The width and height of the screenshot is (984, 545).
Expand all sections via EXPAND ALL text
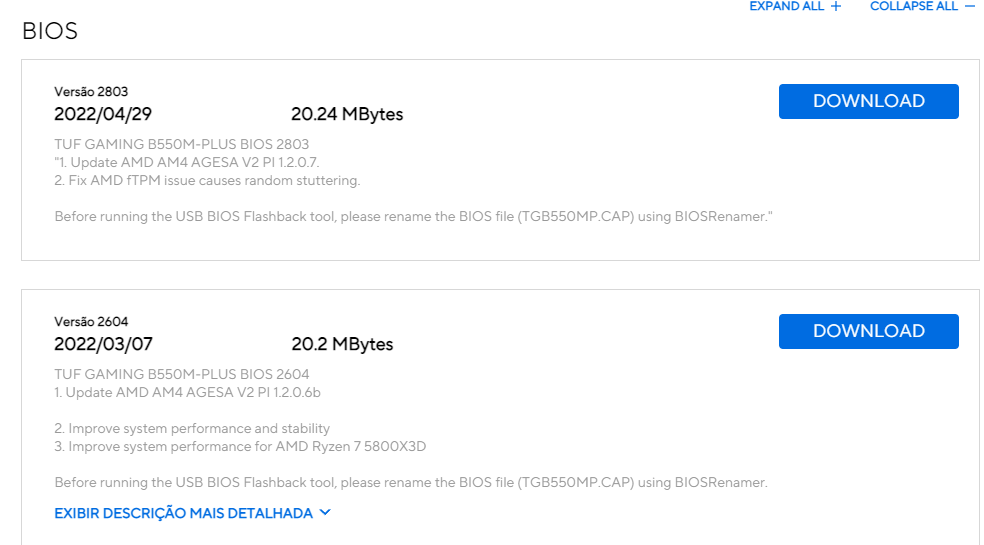(786, 6)
